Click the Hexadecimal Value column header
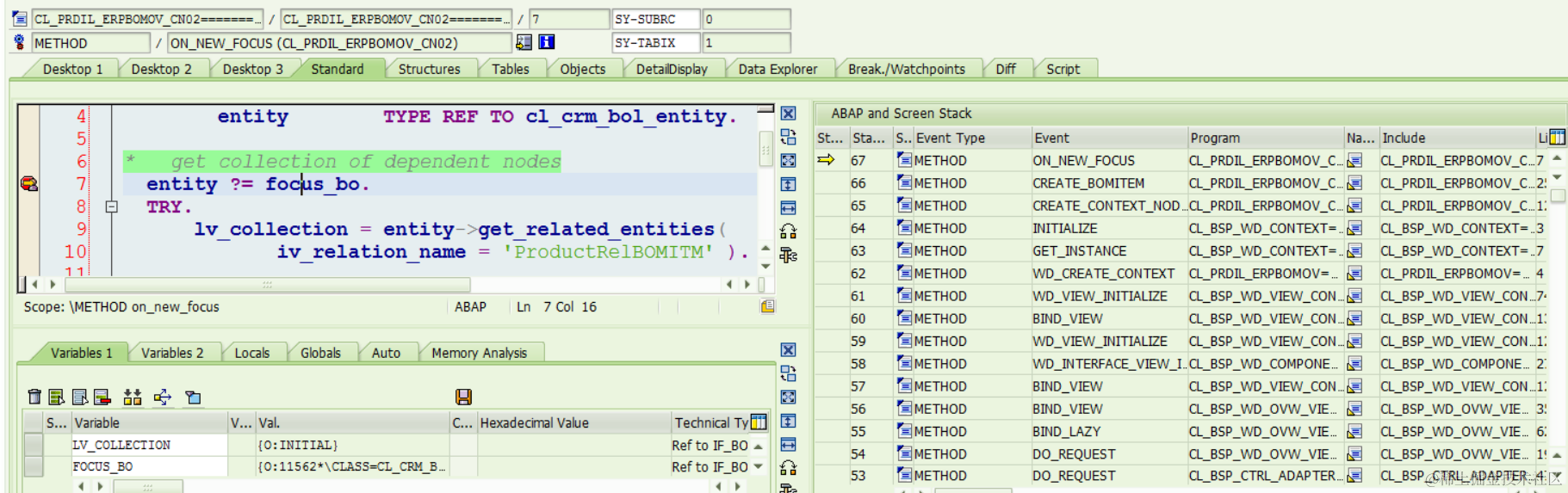 [573, 422]
